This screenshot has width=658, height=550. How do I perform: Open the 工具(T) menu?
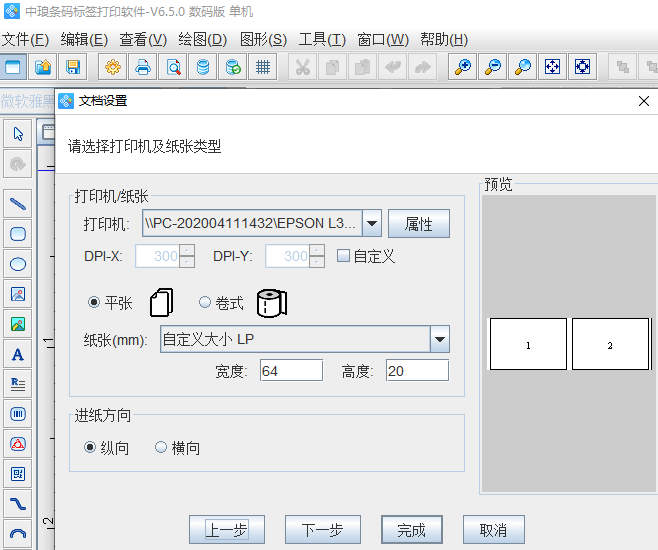point(322,40)
